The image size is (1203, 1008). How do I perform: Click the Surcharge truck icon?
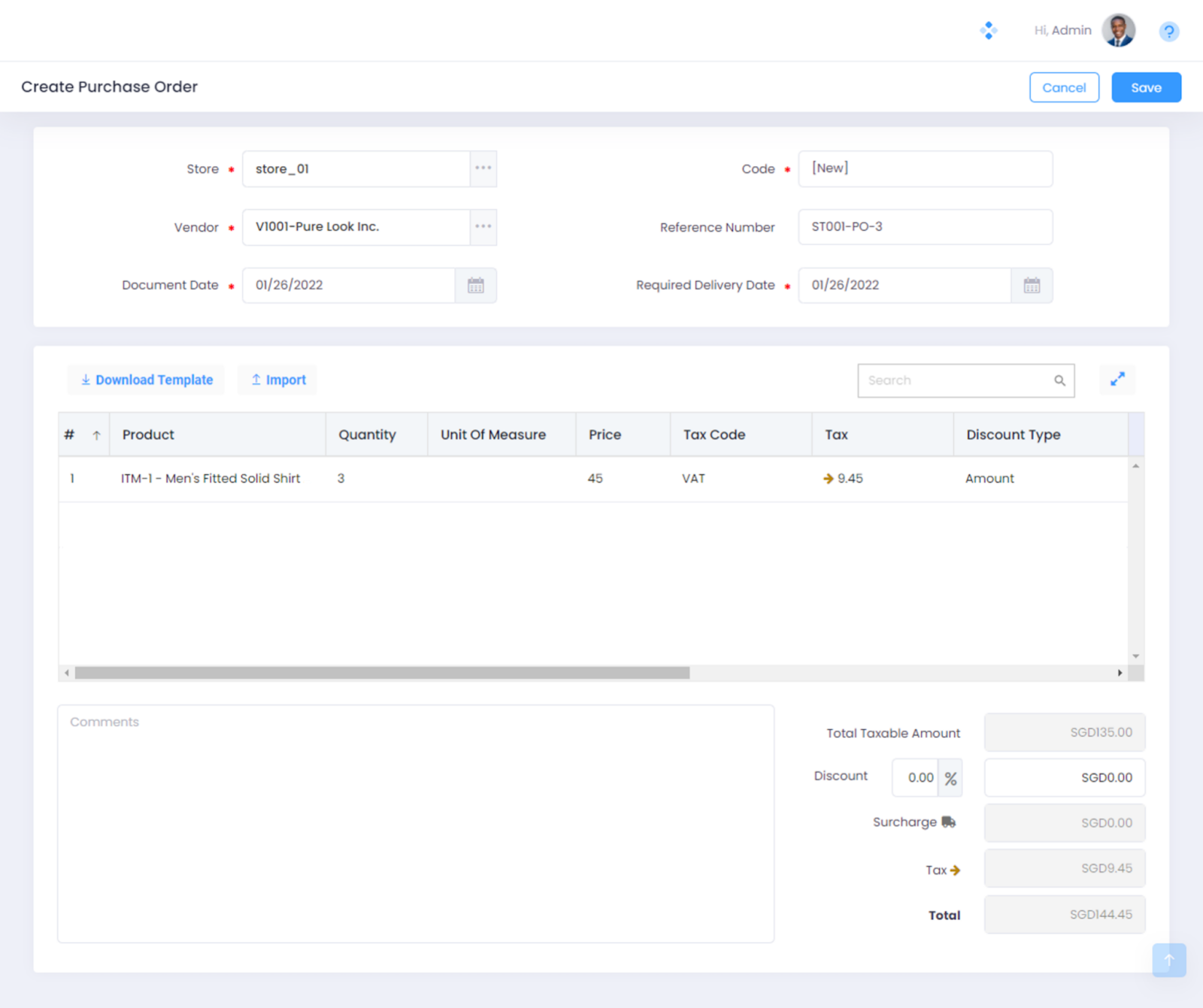click(949, 822)
